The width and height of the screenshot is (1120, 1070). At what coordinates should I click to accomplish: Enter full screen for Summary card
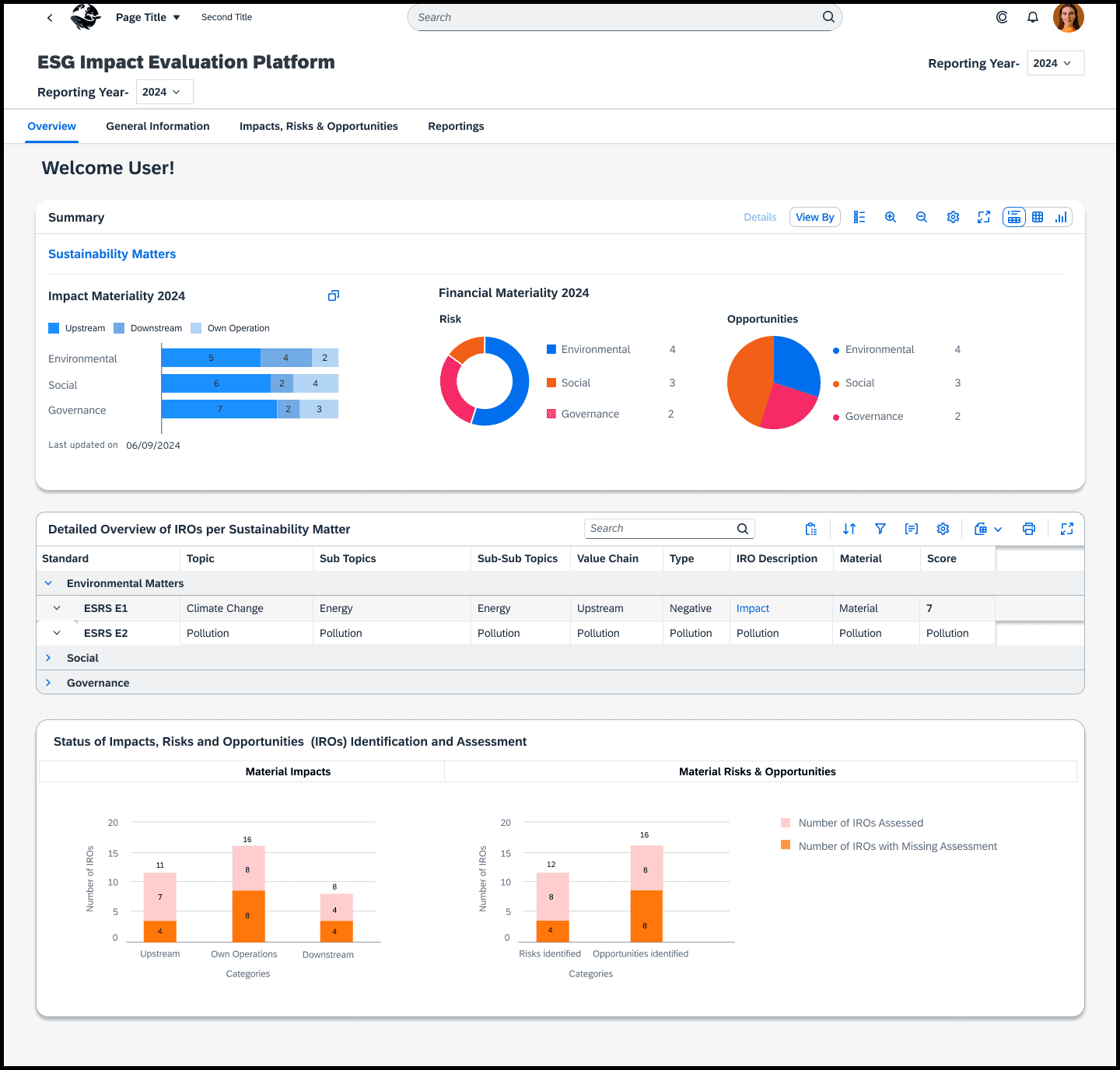pos(984,218)
